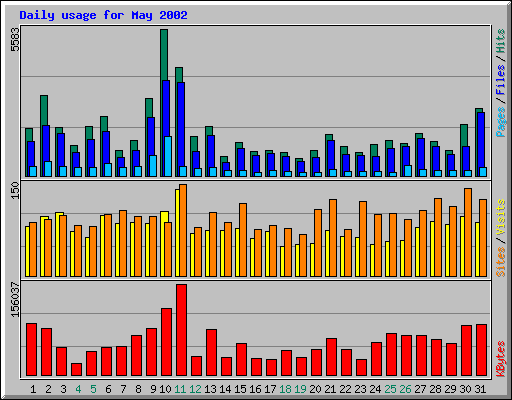
Task: Click day label 7 on the x-axis
Action: [x=123, y=389]
